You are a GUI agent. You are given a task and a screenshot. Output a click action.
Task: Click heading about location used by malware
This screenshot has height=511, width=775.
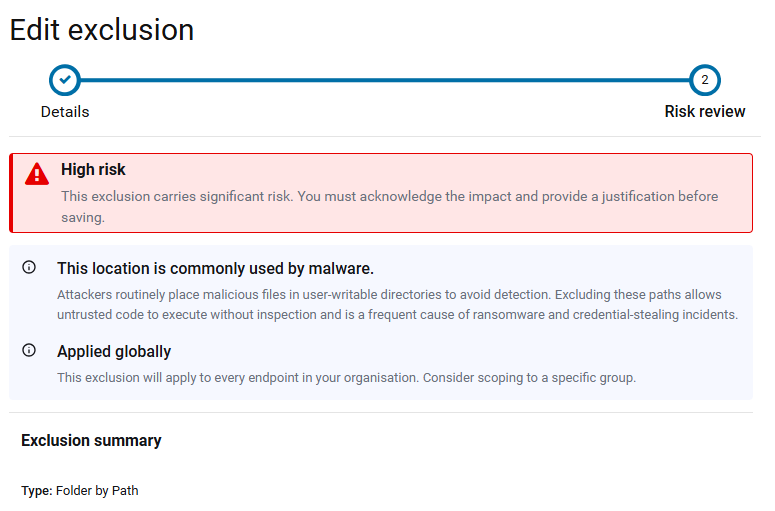point(215,268)
